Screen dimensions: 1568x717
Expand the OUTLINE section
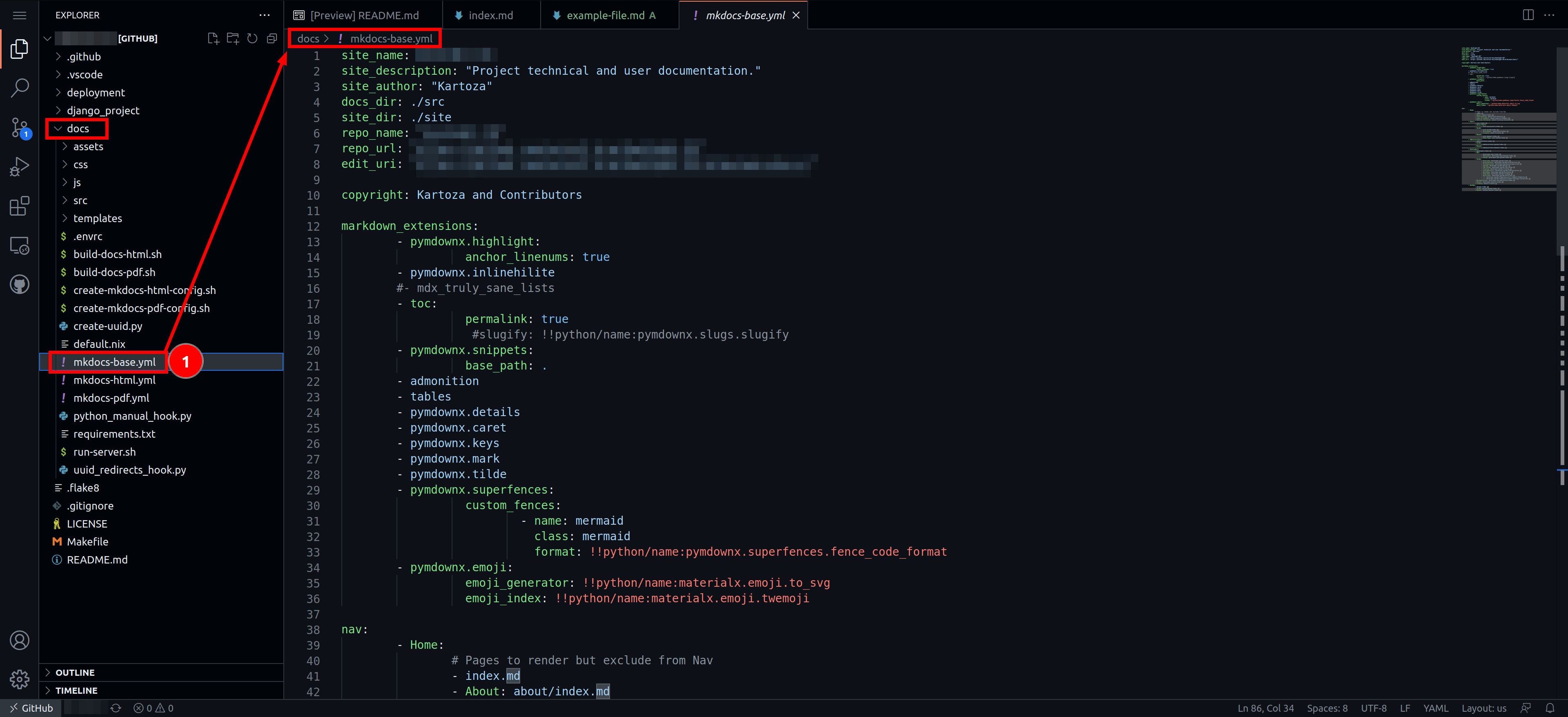click(x=161, y=672)
